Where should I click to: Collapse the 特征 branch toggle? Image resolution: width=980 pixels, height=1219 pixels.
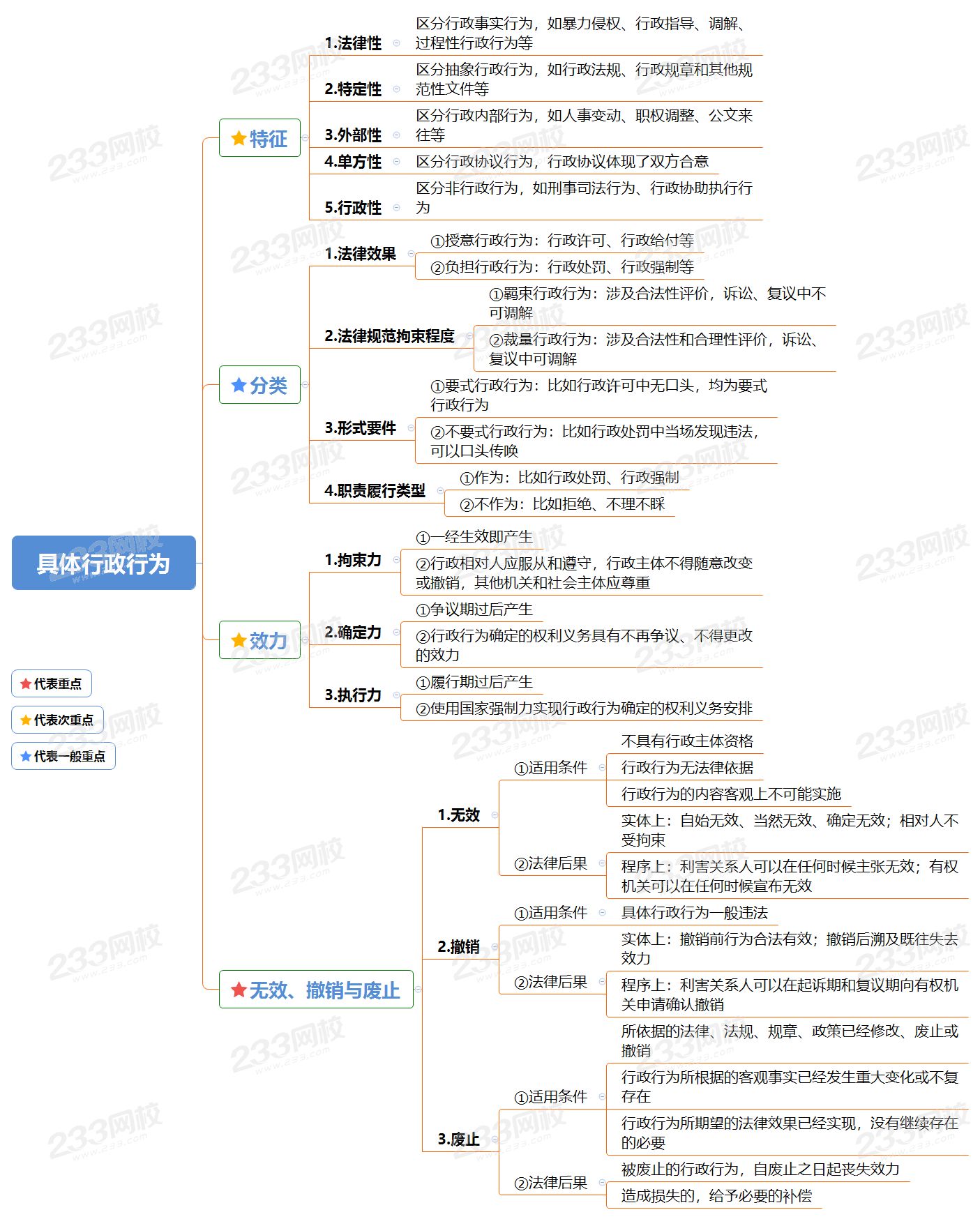305,138
